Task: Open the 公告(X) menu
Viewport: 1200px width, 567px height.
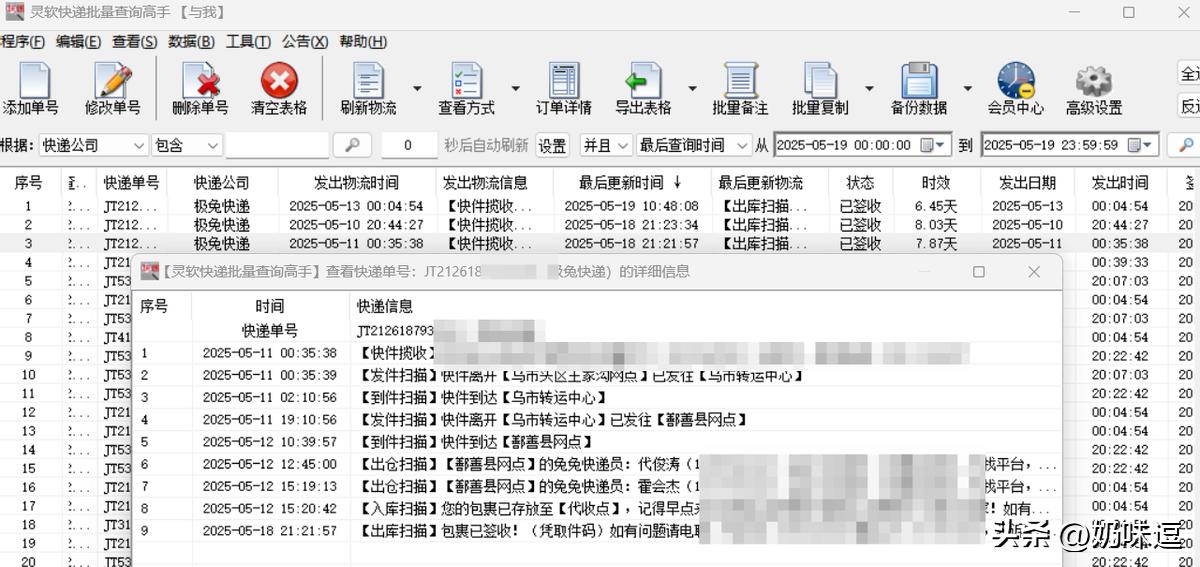Action: tap(305, 41)
